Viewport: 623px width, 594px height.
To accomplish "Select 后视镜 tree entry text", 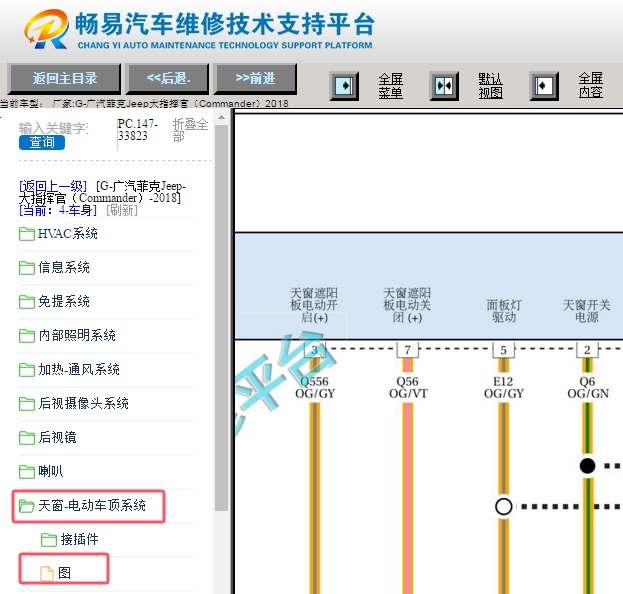I will [58, 437].
